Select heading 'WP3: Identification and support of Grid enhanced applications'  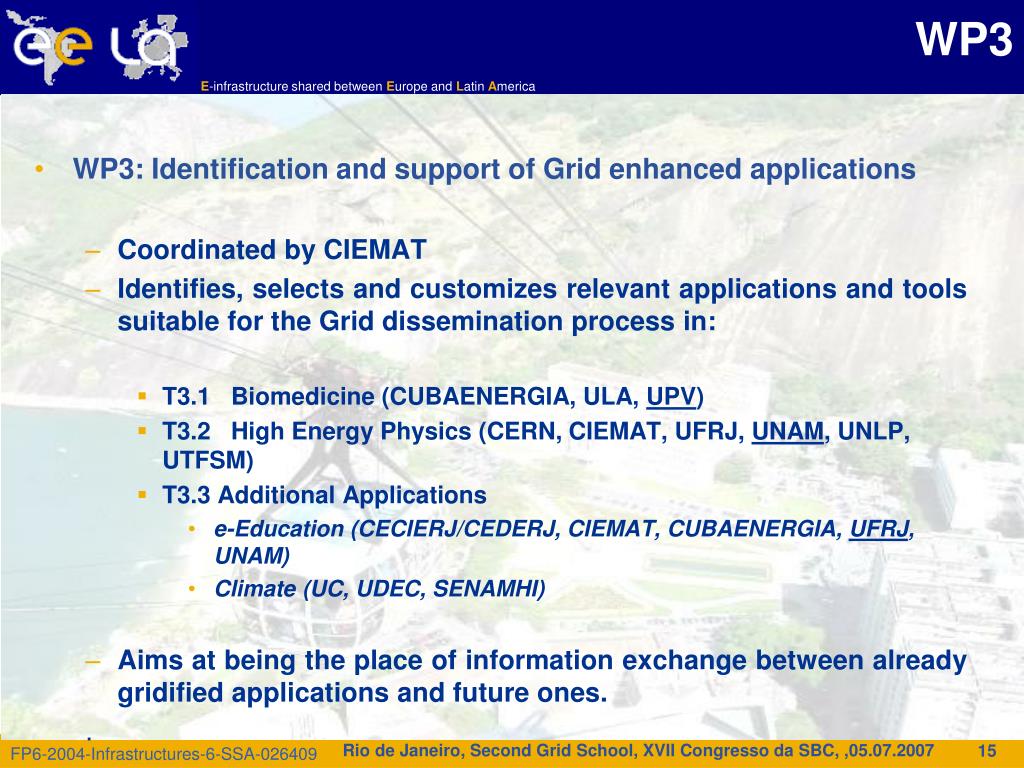pyautogui.click(x=494, y=169)
